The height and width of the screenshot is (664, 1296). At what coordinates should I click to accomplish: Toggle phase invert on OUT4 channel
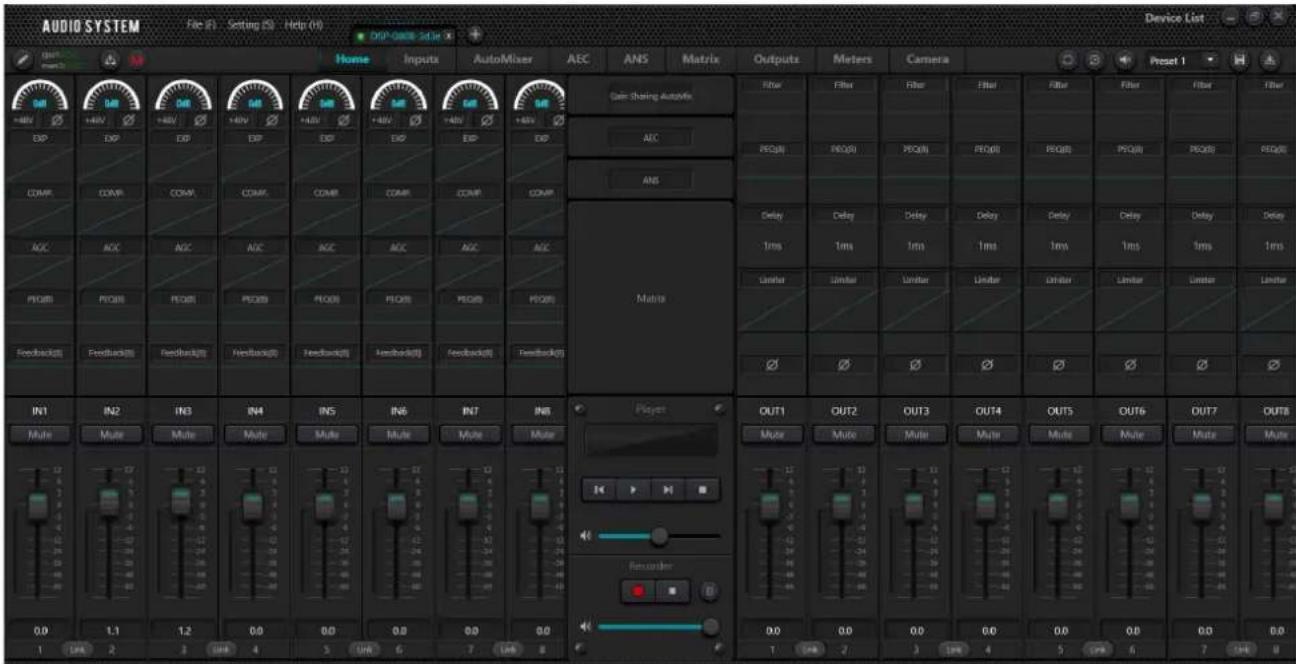[x=988, y=367]
